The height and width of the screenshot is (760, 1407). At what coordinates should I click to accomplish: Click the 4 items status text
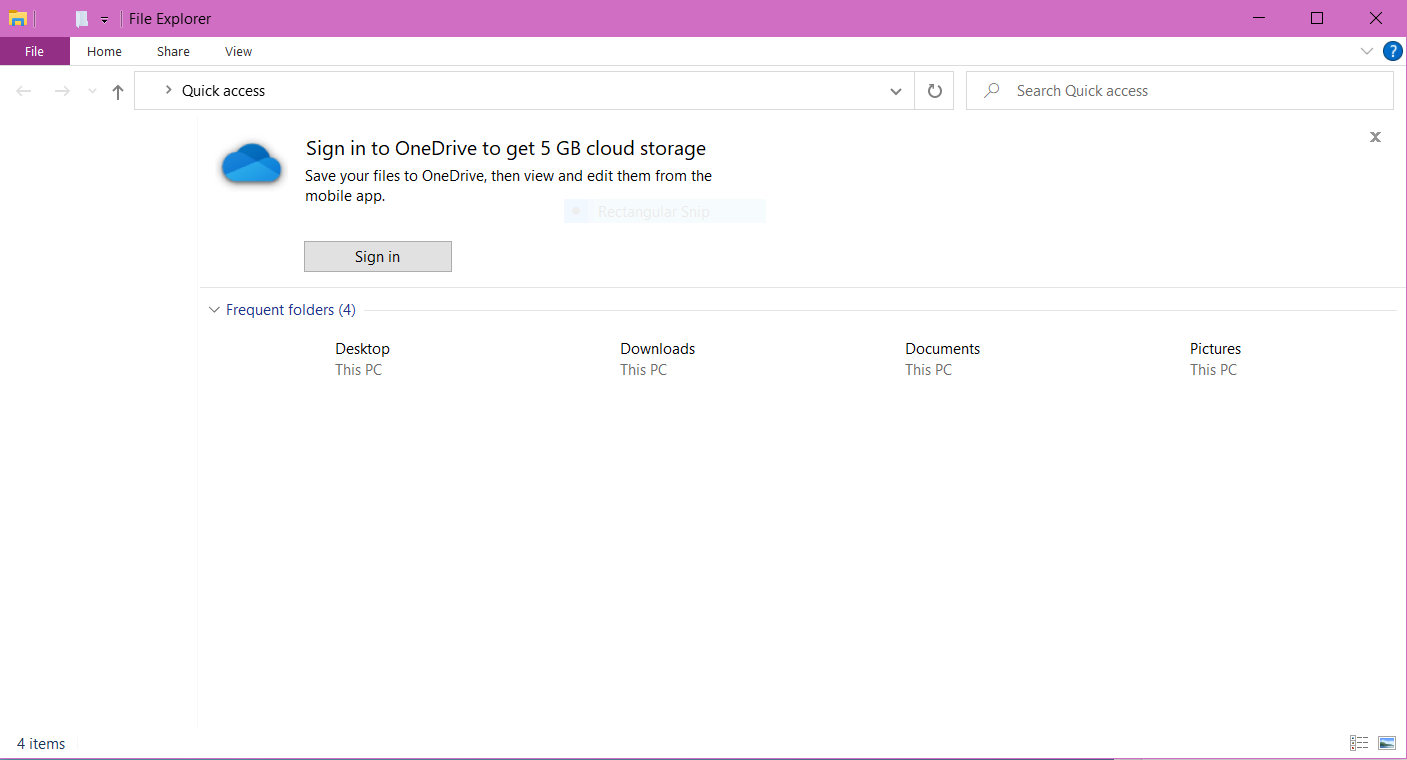point(41,744)
